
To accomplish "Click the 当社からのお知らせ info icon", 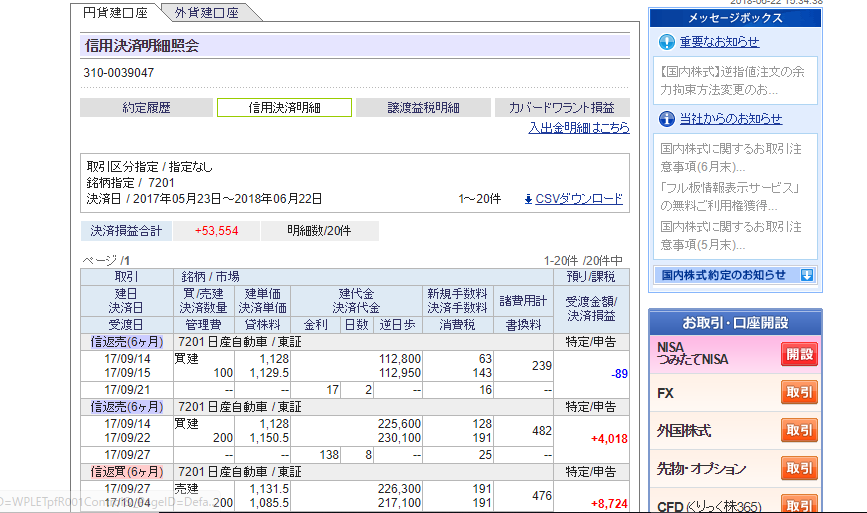I will pyautogui.click(x=667, y=119).
